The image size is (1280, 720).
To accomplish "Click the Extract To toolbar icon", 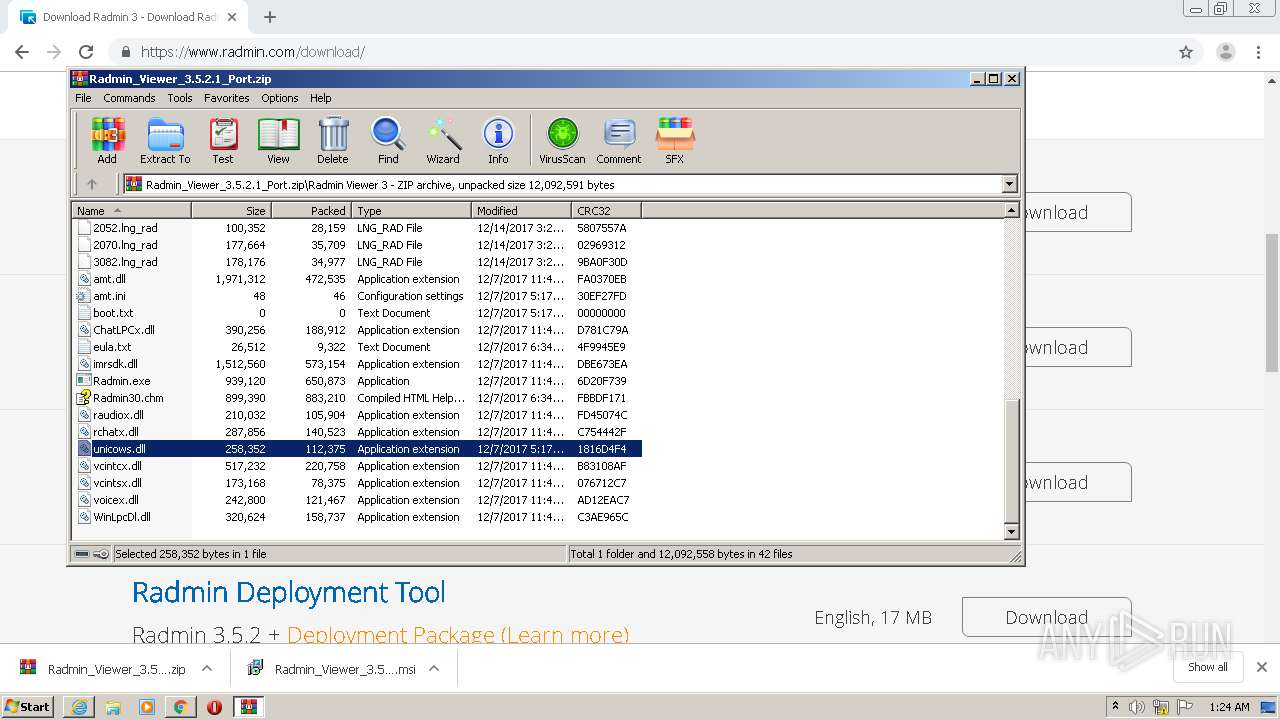I will point(165,140).
